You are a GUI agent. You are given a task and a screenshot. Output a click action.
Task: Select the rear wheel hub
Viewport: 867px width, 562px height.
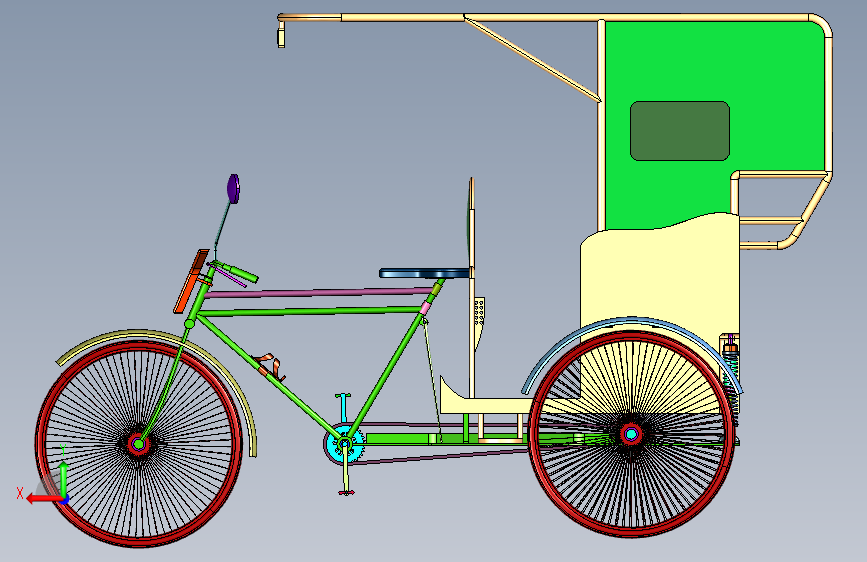point(631,434)
